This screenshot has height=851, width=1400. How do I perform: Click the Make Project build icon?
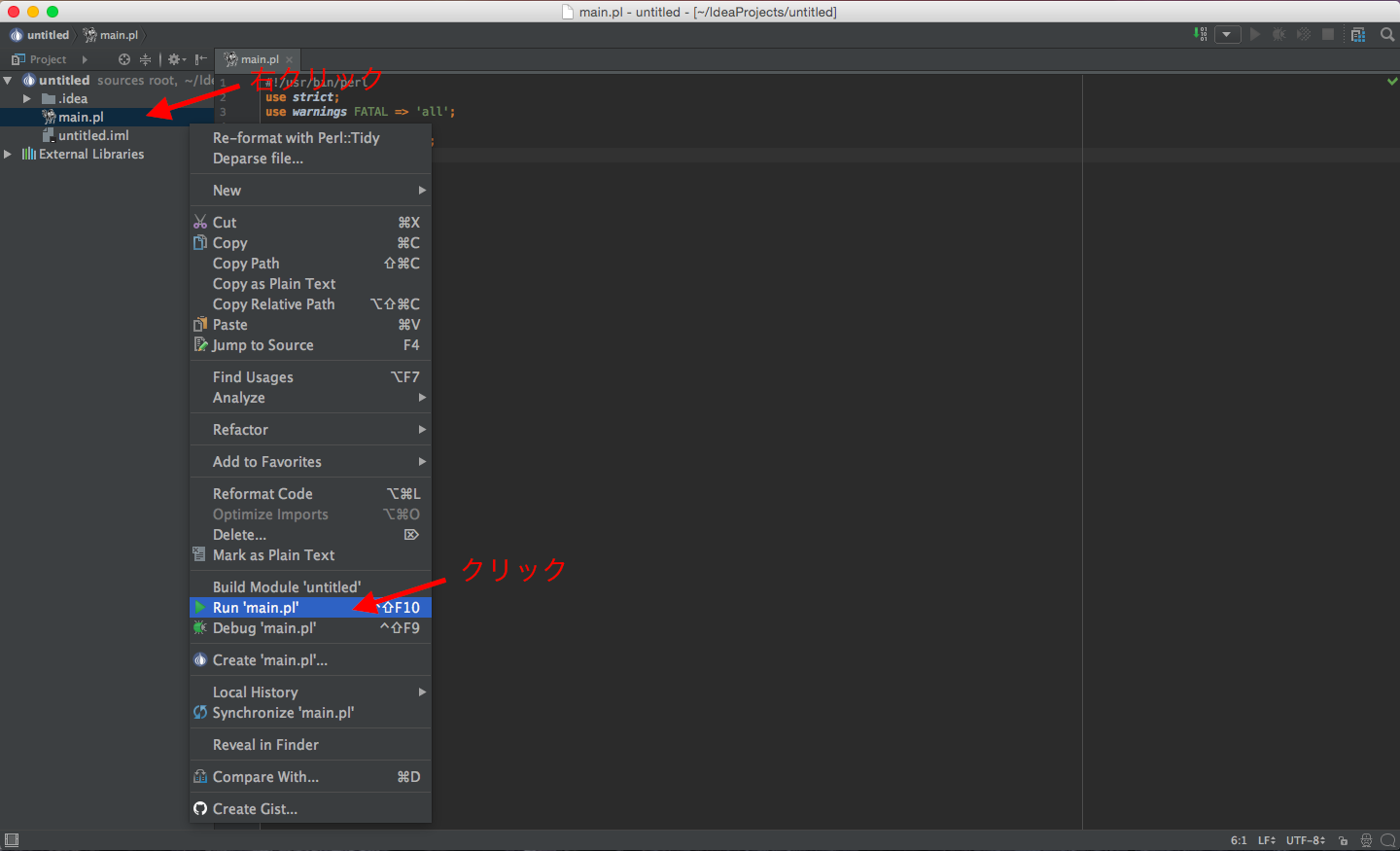point(1201,34)
